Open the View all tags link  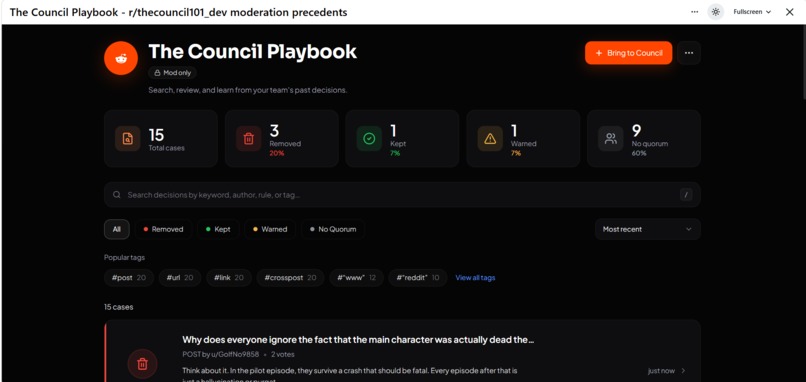[475, 278]
